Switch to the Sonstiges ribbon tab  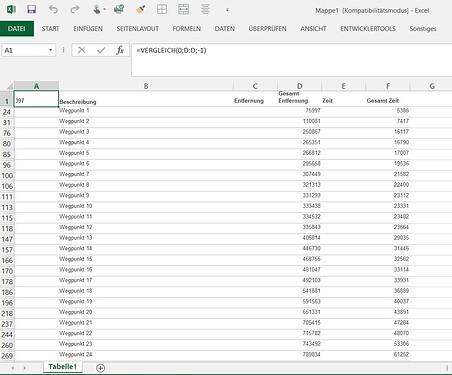[x=423, y=29]
